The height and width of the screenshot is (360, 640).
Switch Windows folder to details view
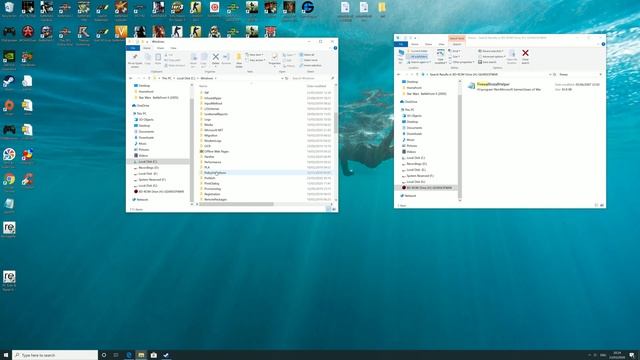pos(328,209)
